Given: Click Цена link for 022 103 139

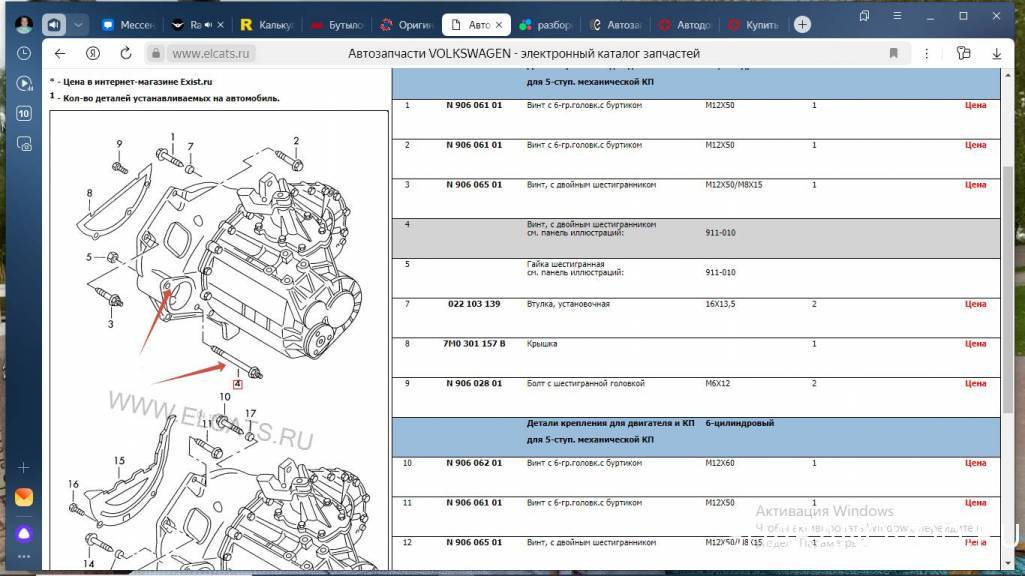Looking at the screenshot, I should [975, 304].
